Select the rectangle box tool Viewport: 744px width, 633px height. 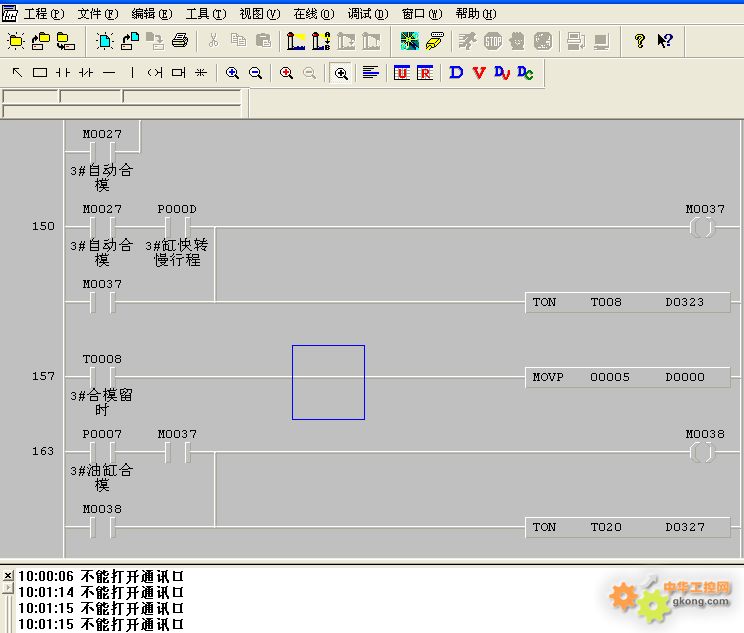point(40,73)
